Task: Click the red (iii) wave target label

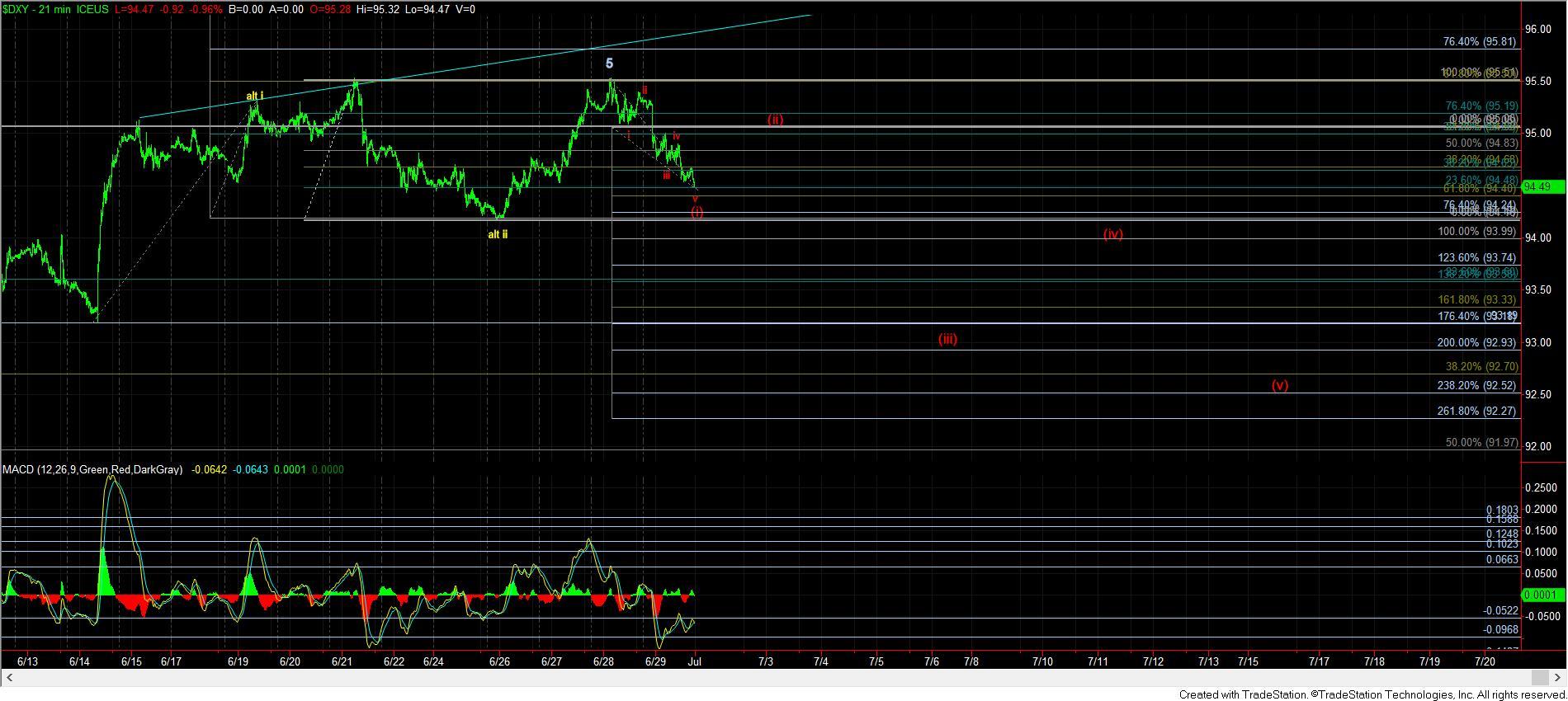Action: point(947,339)
